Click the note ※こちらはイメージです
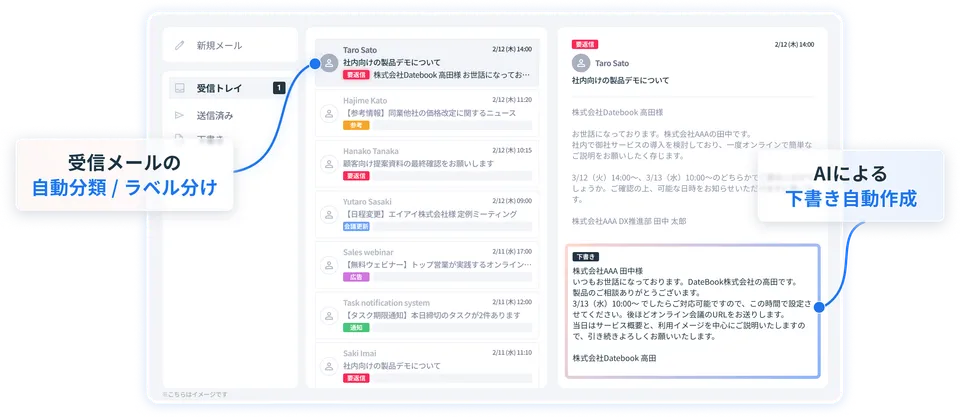 (195, 394)
